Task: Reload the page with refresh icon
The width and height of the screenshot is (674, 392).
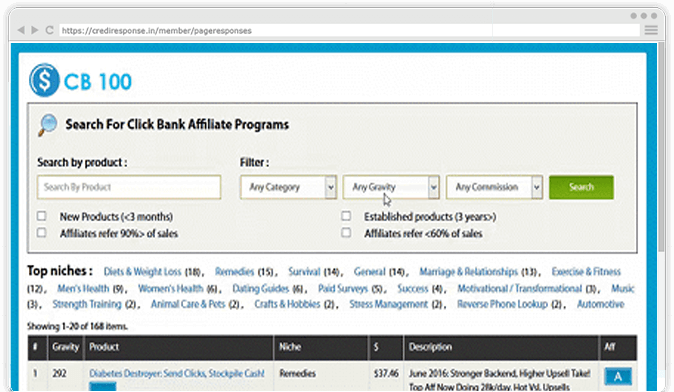Action: 49,30
